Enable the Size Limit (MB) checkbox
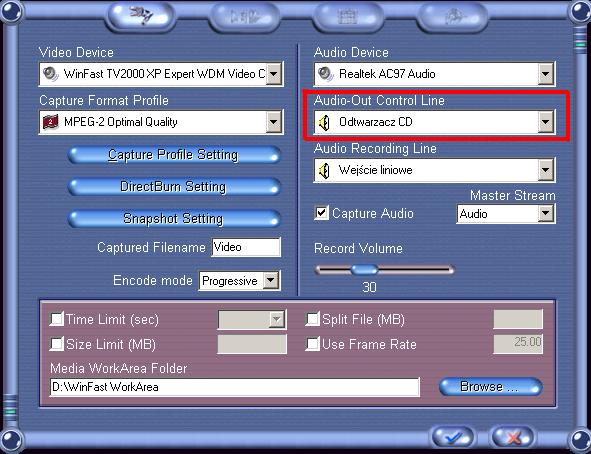Viewport: 591px width, 454px height. (57, 344)
